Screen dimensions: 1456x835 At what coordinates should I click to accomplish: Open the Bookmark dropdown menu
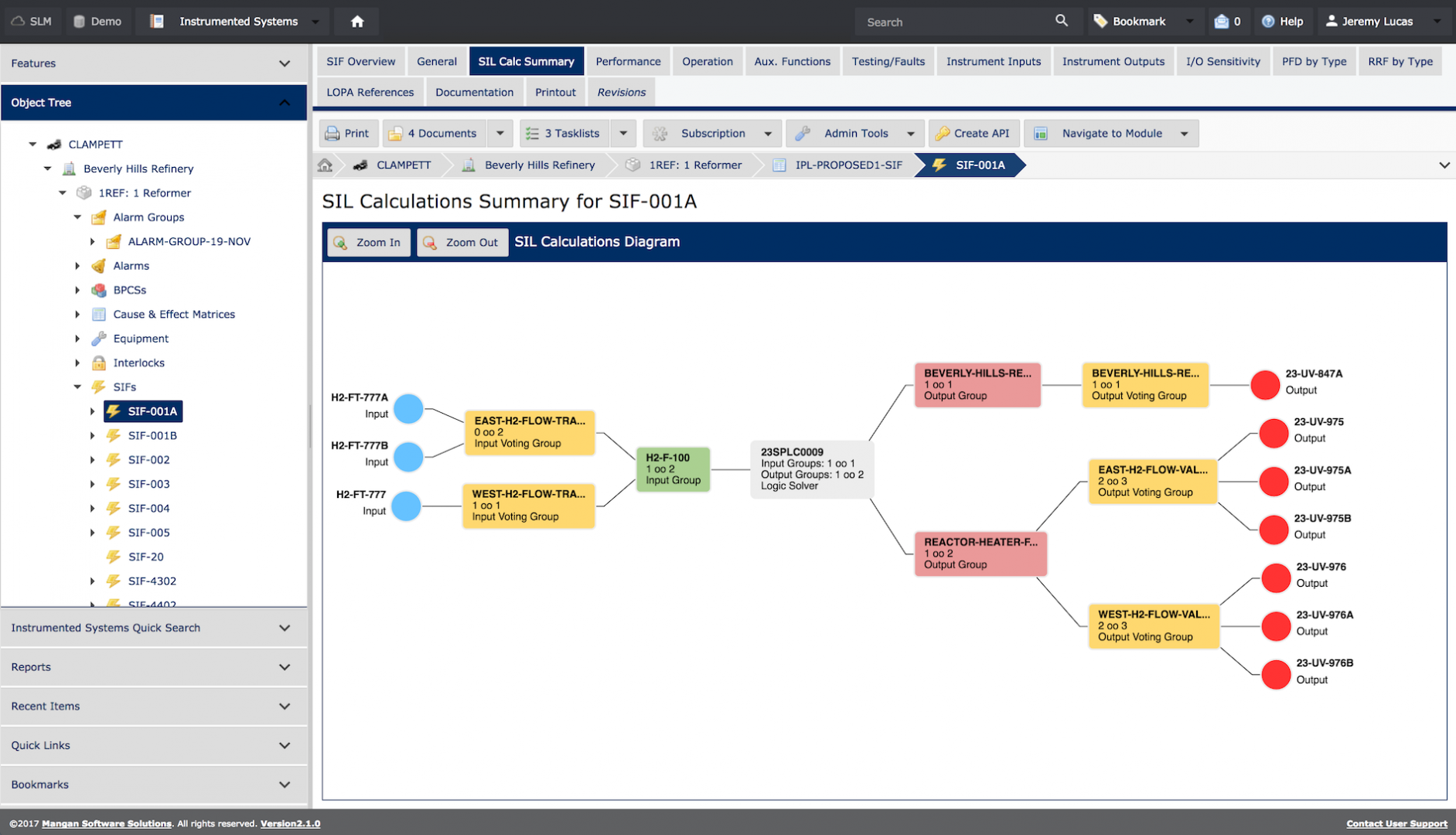[1189, 21]
